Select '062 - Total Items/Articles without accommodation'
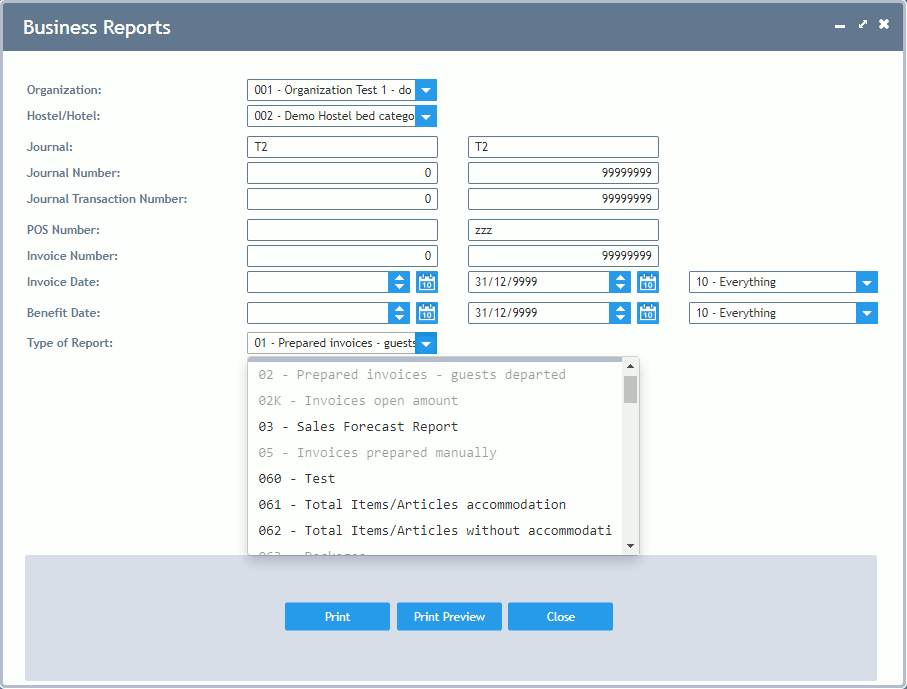 point(435,531)
